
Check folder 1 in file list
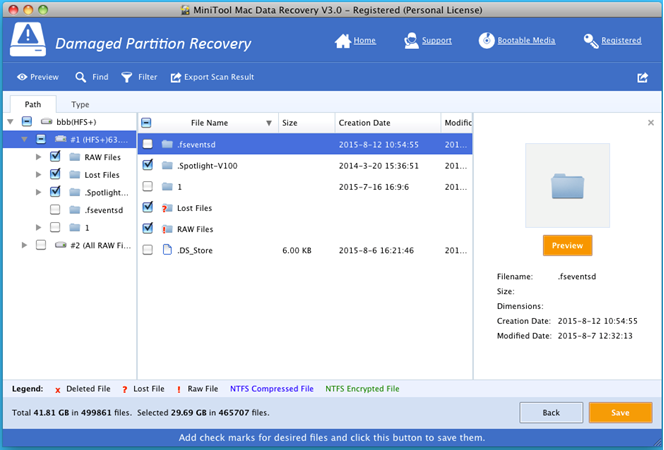[x=147, y=186]
